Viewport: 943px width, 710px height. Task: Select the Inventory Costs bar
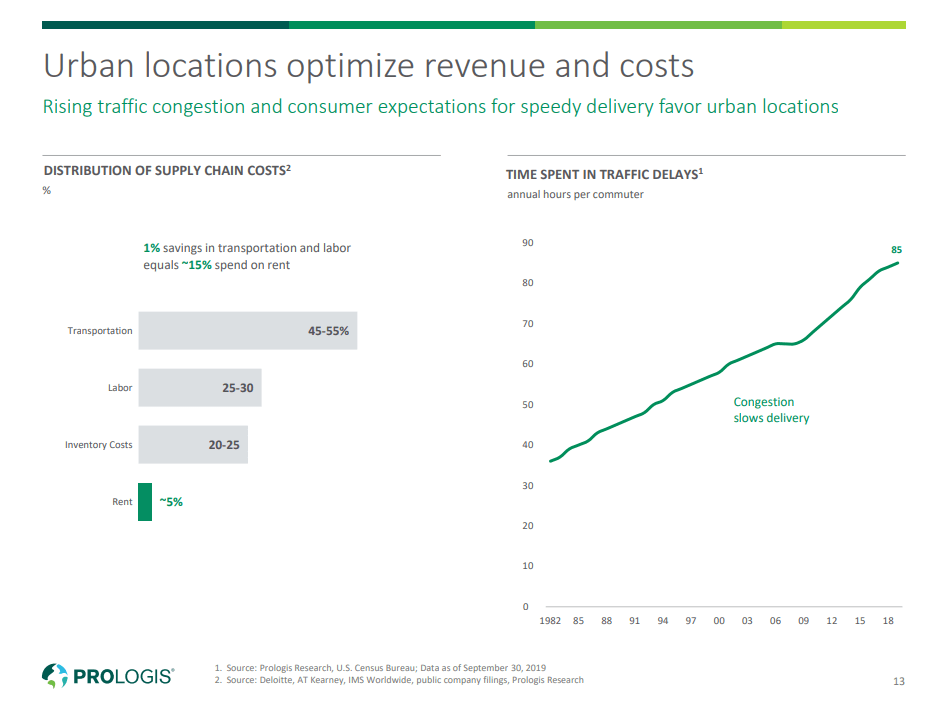(193, 444)
